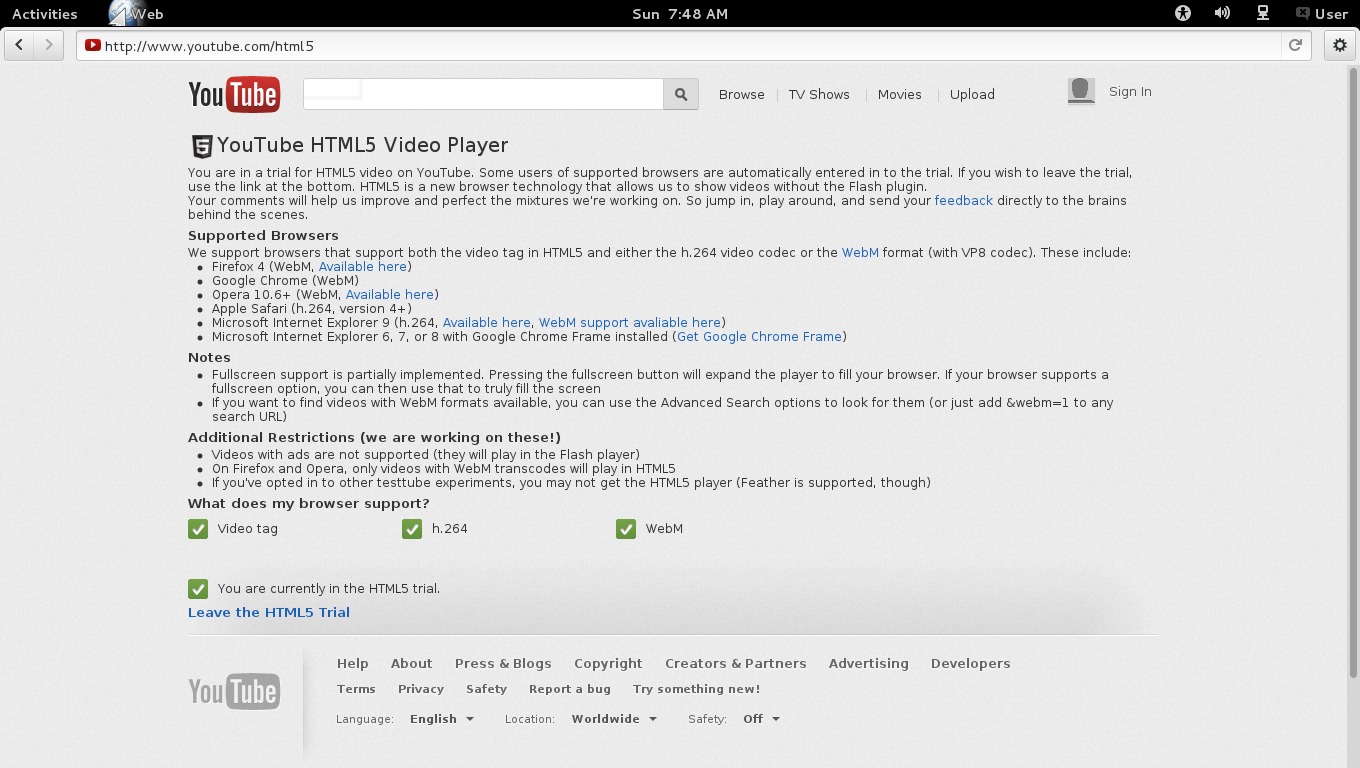Open the Upload page
Viewport: 1360px width, 768px height.
pos(972,94)
